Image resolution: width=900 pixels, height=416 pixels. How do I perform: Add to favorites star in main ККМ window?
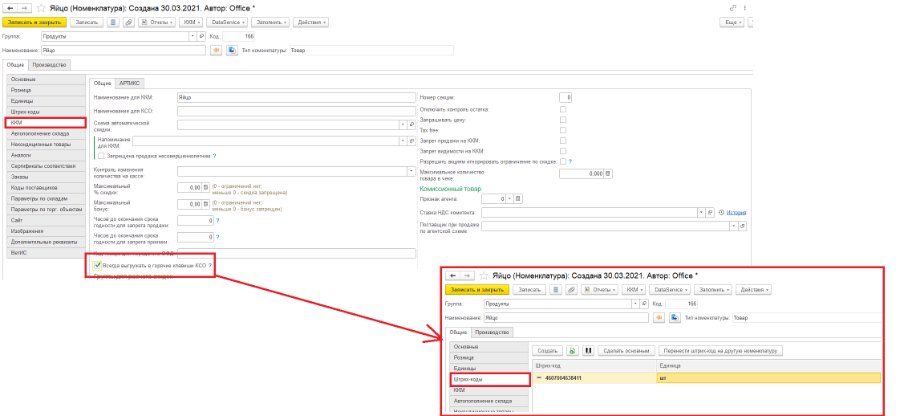(x=41, y=8)
